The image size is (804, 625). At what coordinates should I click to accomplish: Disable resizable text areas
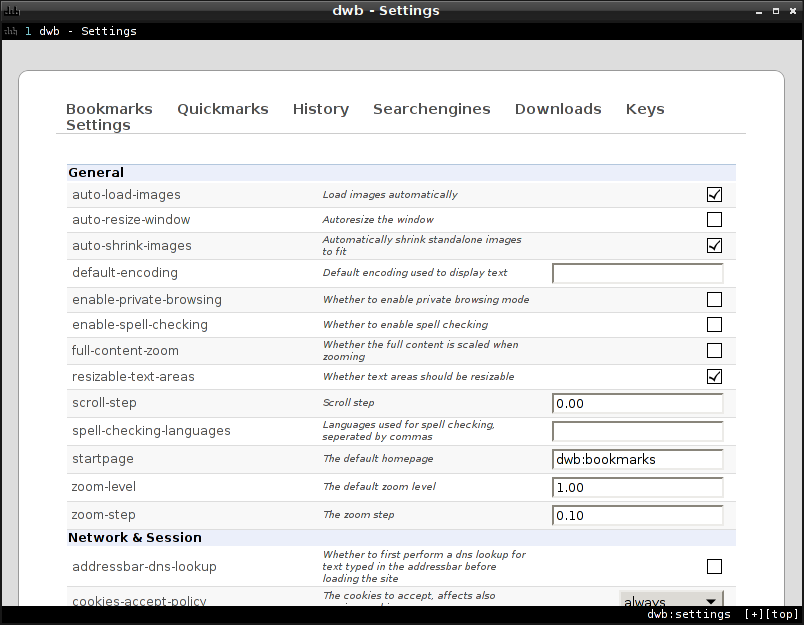(714, 376)
